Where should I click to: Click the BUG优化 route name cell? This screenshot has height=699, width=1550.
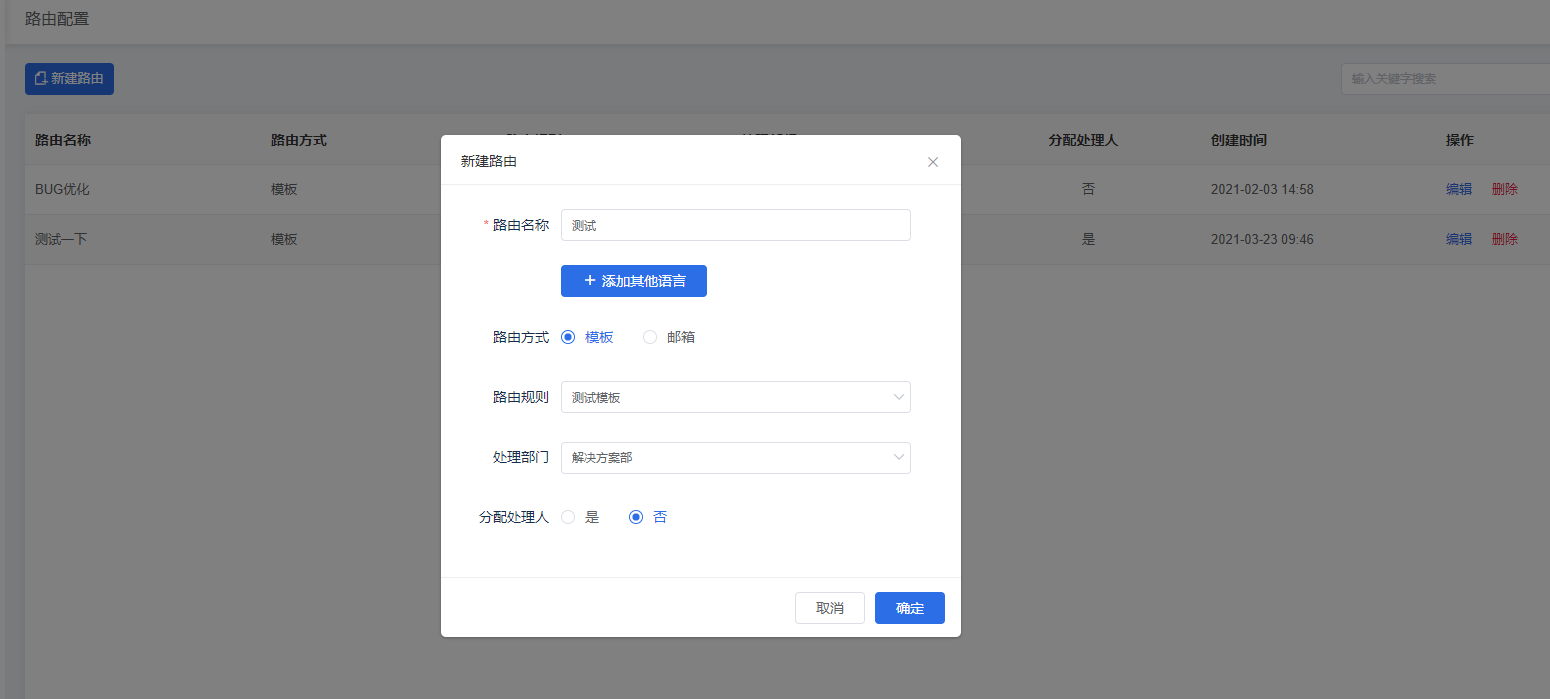click(63, 189)
